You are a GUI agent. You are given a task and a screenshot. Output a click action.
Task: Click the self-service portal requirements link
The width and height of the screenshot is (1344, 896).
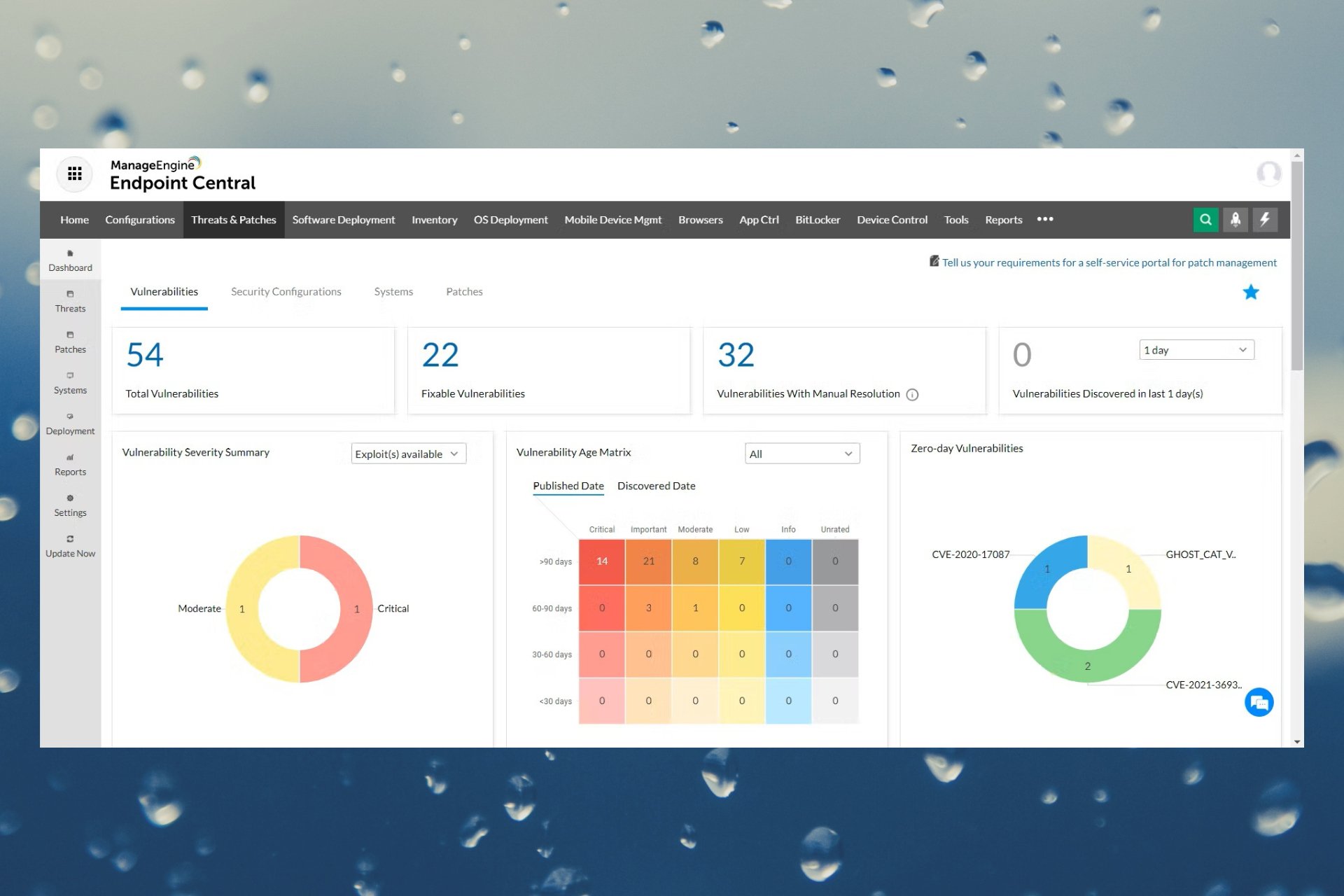point(1109,262)
